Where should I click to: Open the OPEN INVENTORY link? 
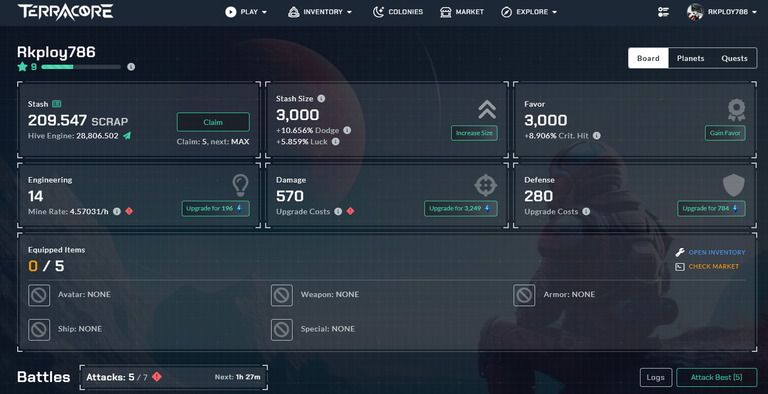click(x=717, y=252)
